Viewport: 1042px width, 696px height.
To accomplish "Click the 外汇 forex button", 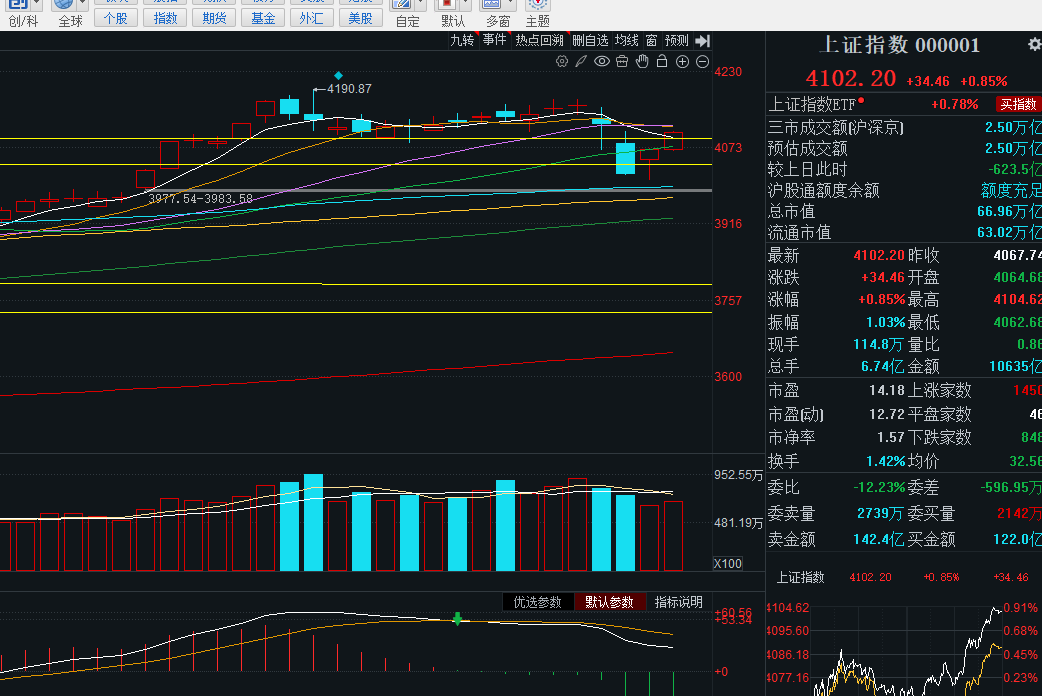I will 312,18.
